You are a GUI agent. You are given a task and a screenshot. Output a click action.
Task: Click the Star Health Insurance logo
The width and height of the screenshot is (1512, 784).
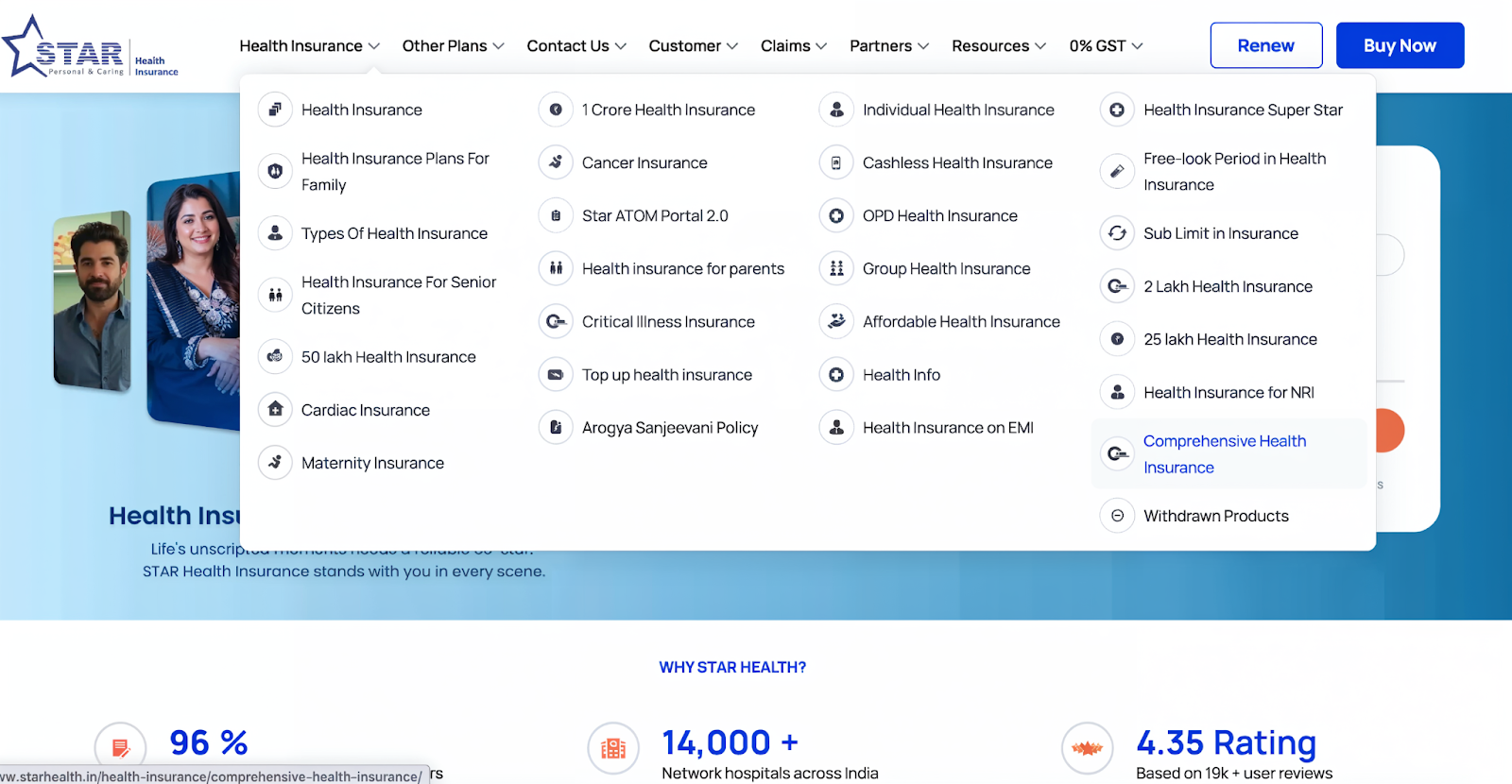point(90,46)
